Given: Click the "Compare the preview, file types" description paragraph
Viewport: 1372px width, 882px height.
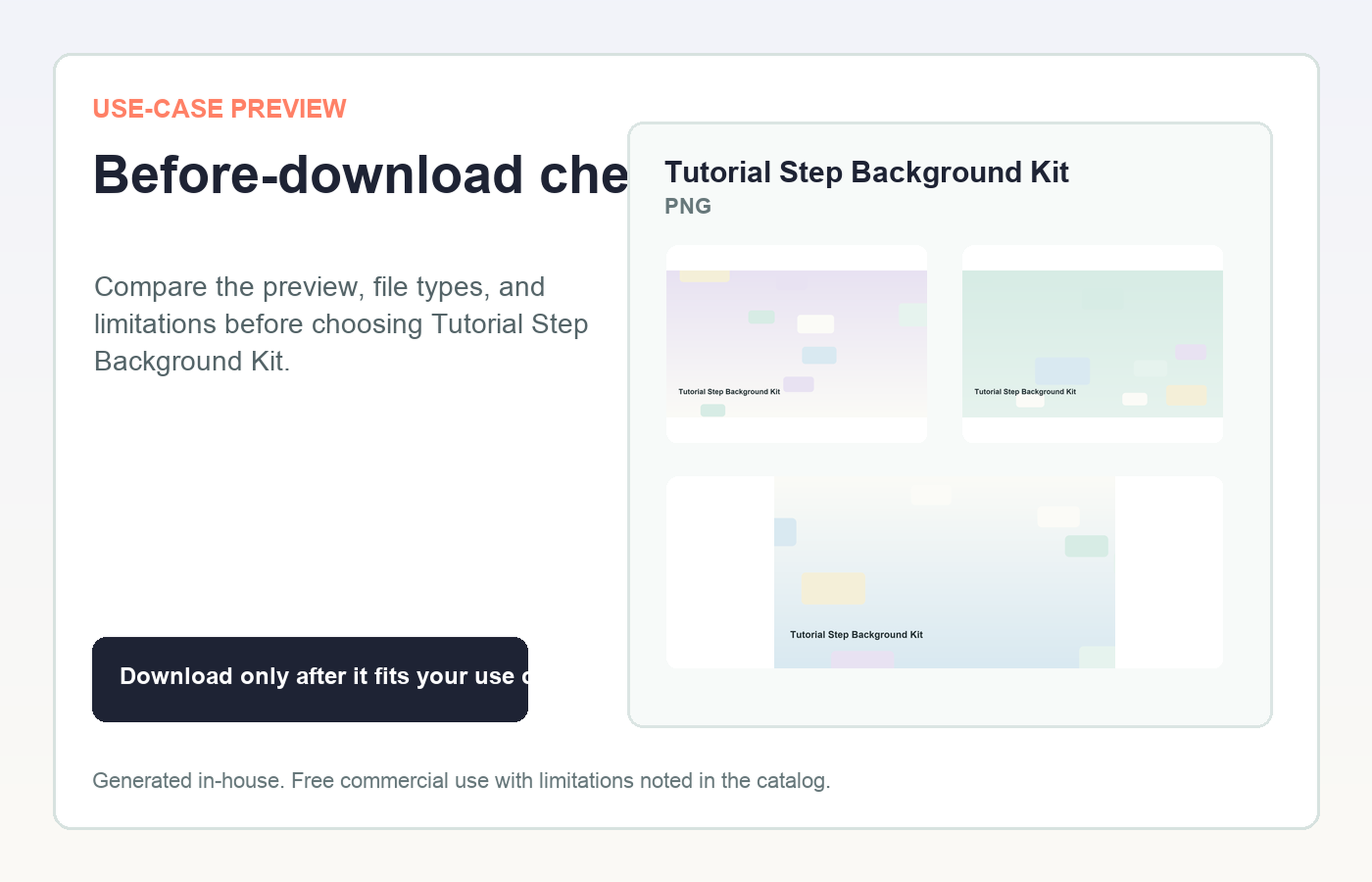Looking at the screenshot, I should 341,324.
